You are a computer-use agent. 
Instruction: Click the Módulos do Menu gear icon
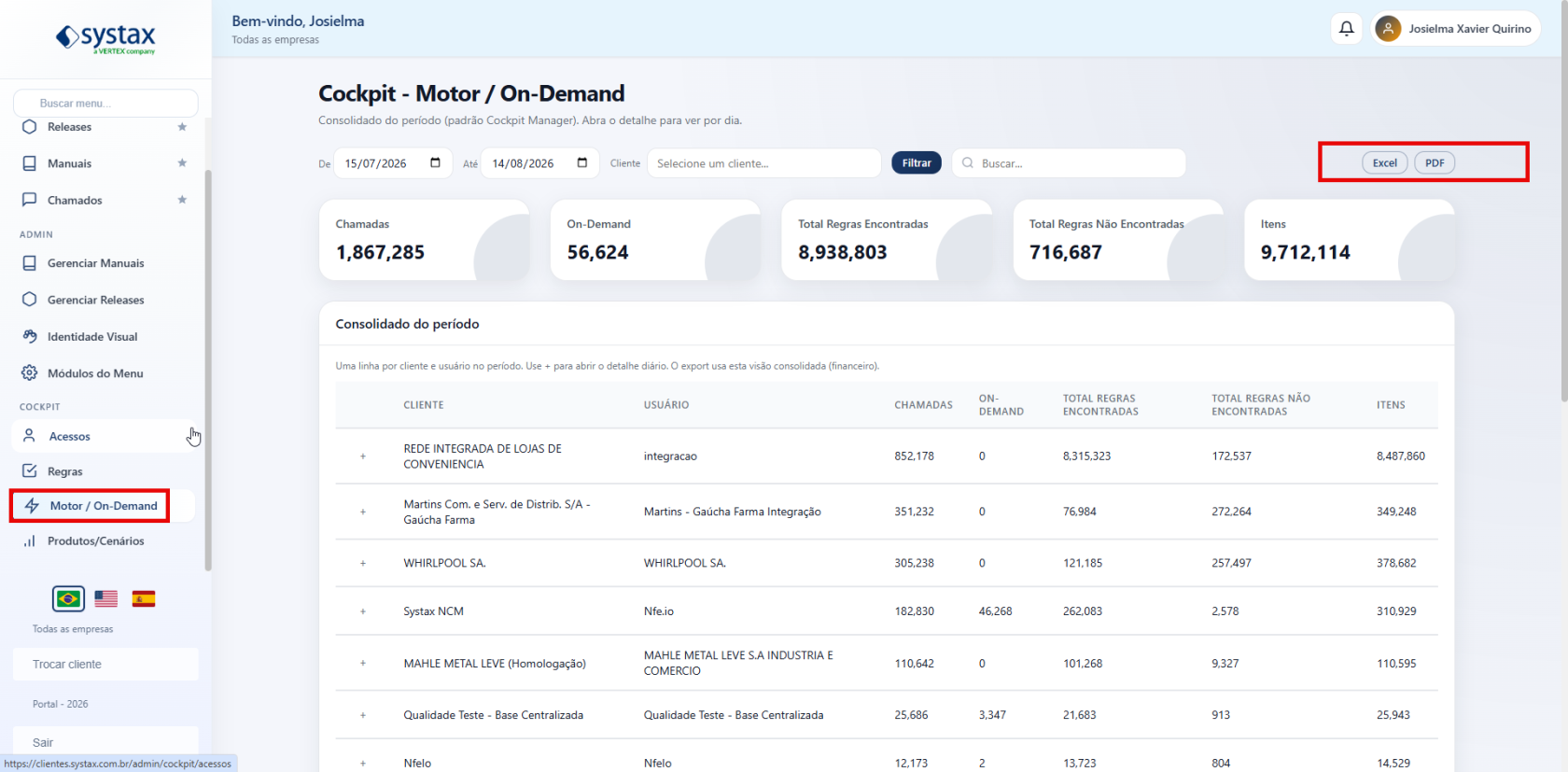(x=30, y=373)
